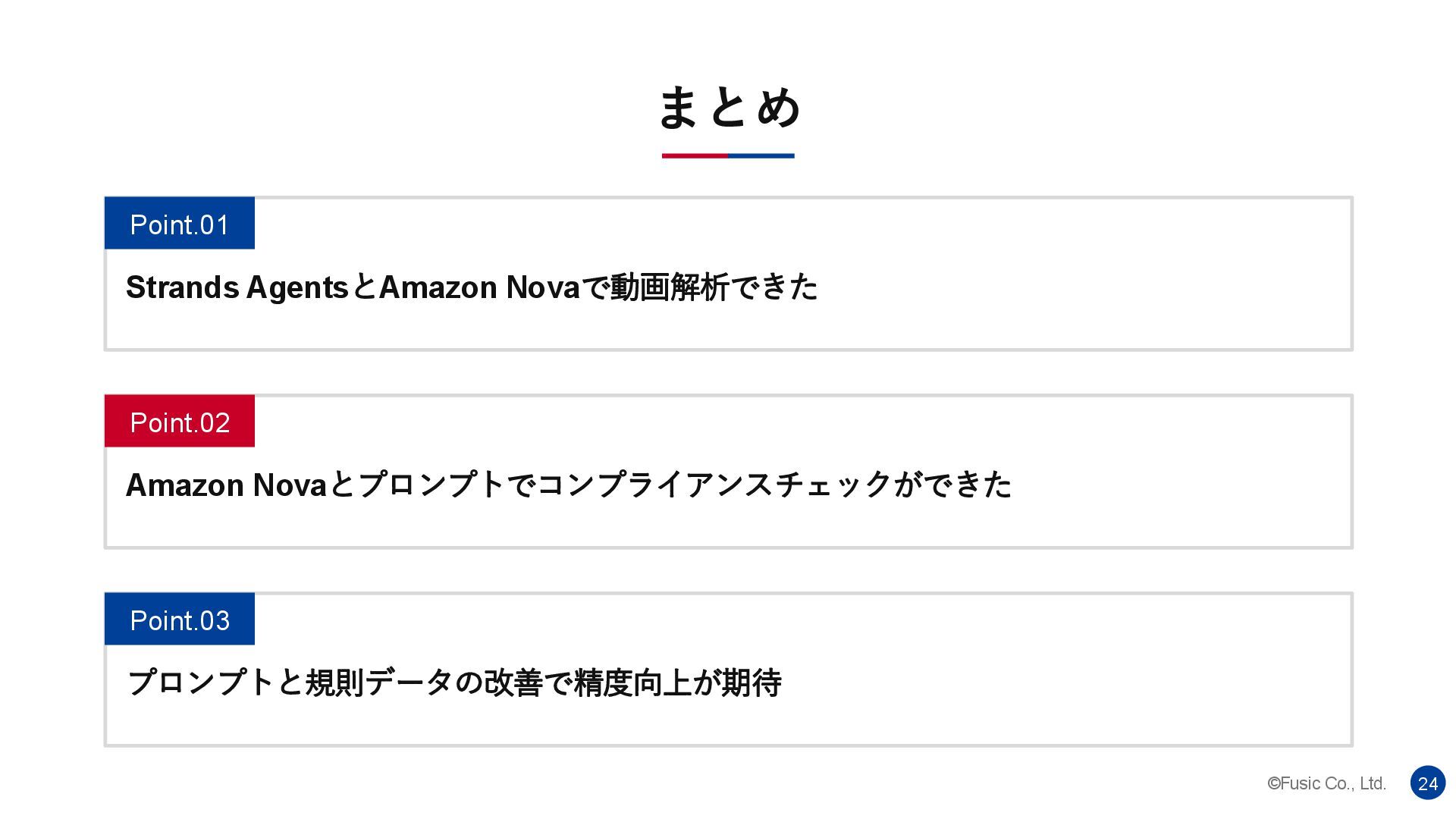Click the まとめ slide title
This screenshot has width=1456, height=819.
pos(729,107)
